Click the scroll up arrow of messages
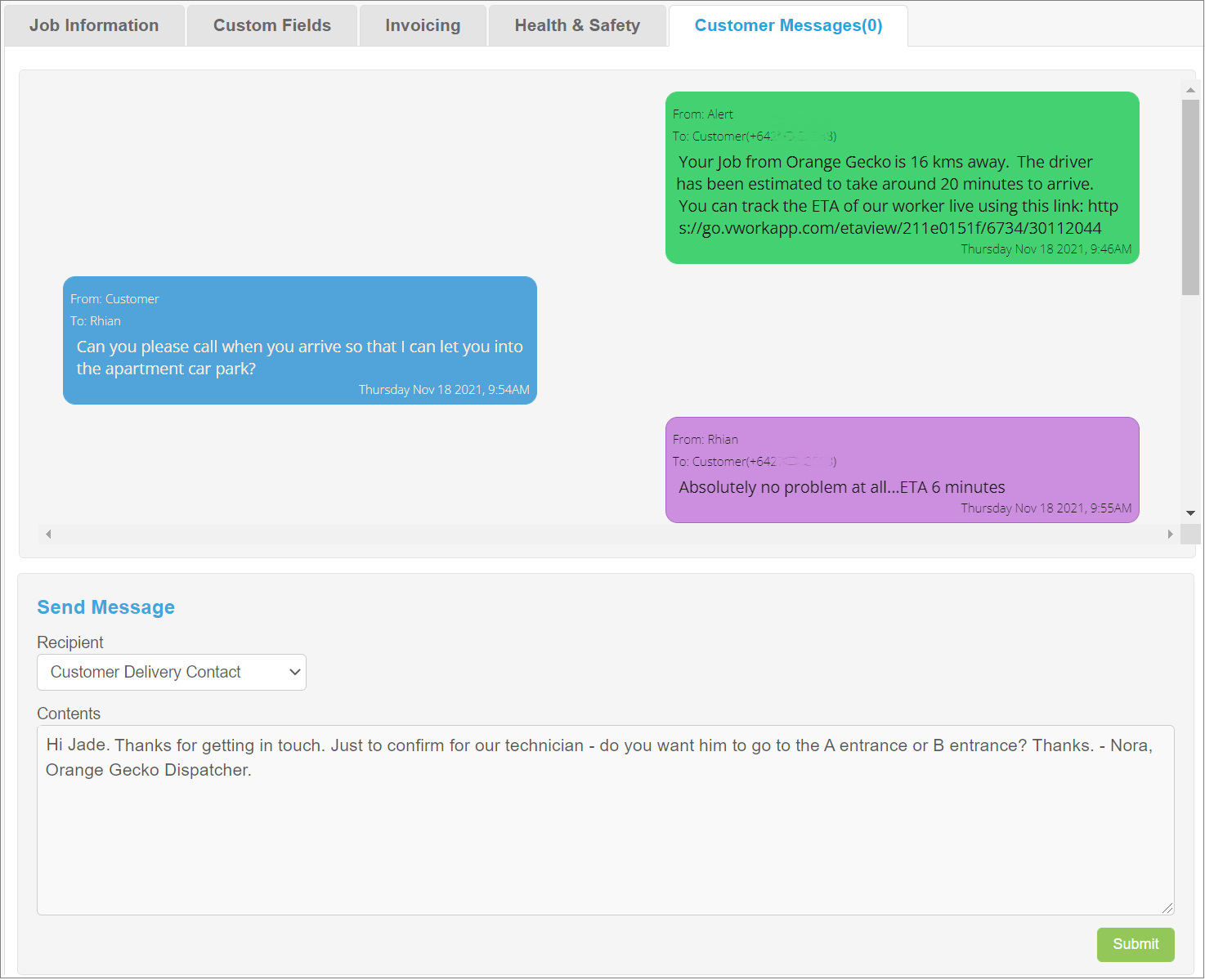Image resolution: width=1205 pixels, height=980 pixels. click(x=1190, y=90)
